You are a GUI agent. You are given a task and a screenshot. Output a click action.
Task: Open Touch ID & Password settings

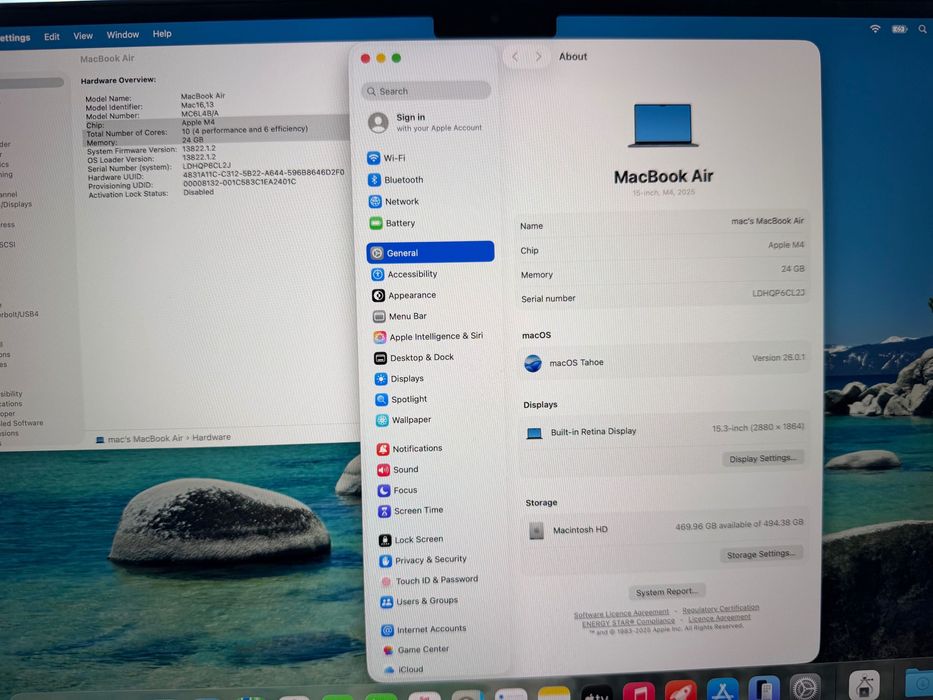[x=430, y=580]
